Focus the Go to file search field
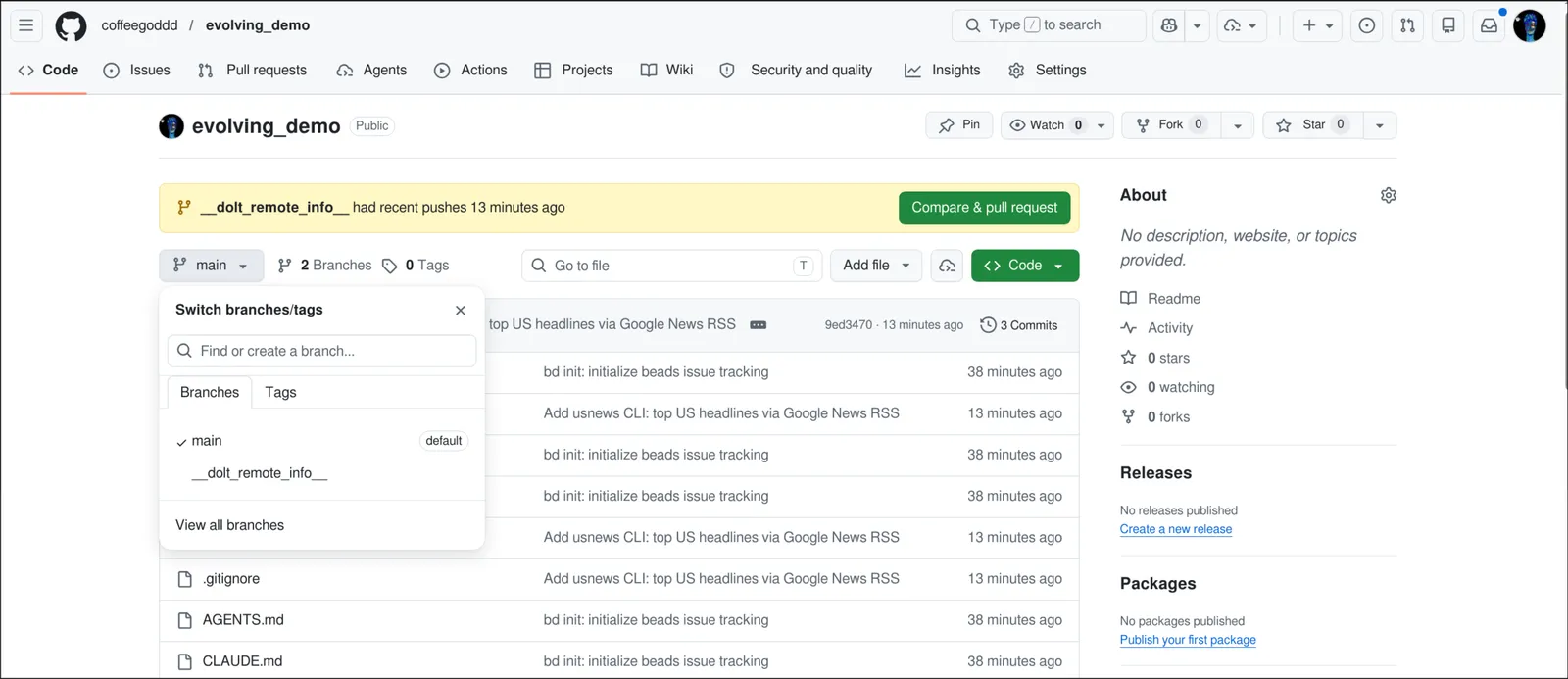 coord(672,266)
